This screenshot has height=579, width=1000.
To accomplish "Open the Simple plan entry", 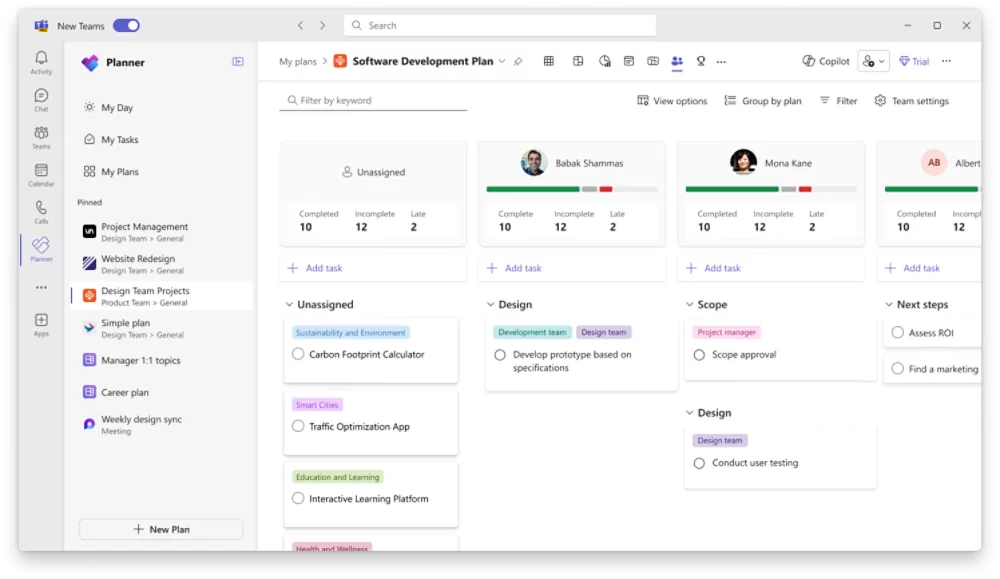I will point(162,328).
